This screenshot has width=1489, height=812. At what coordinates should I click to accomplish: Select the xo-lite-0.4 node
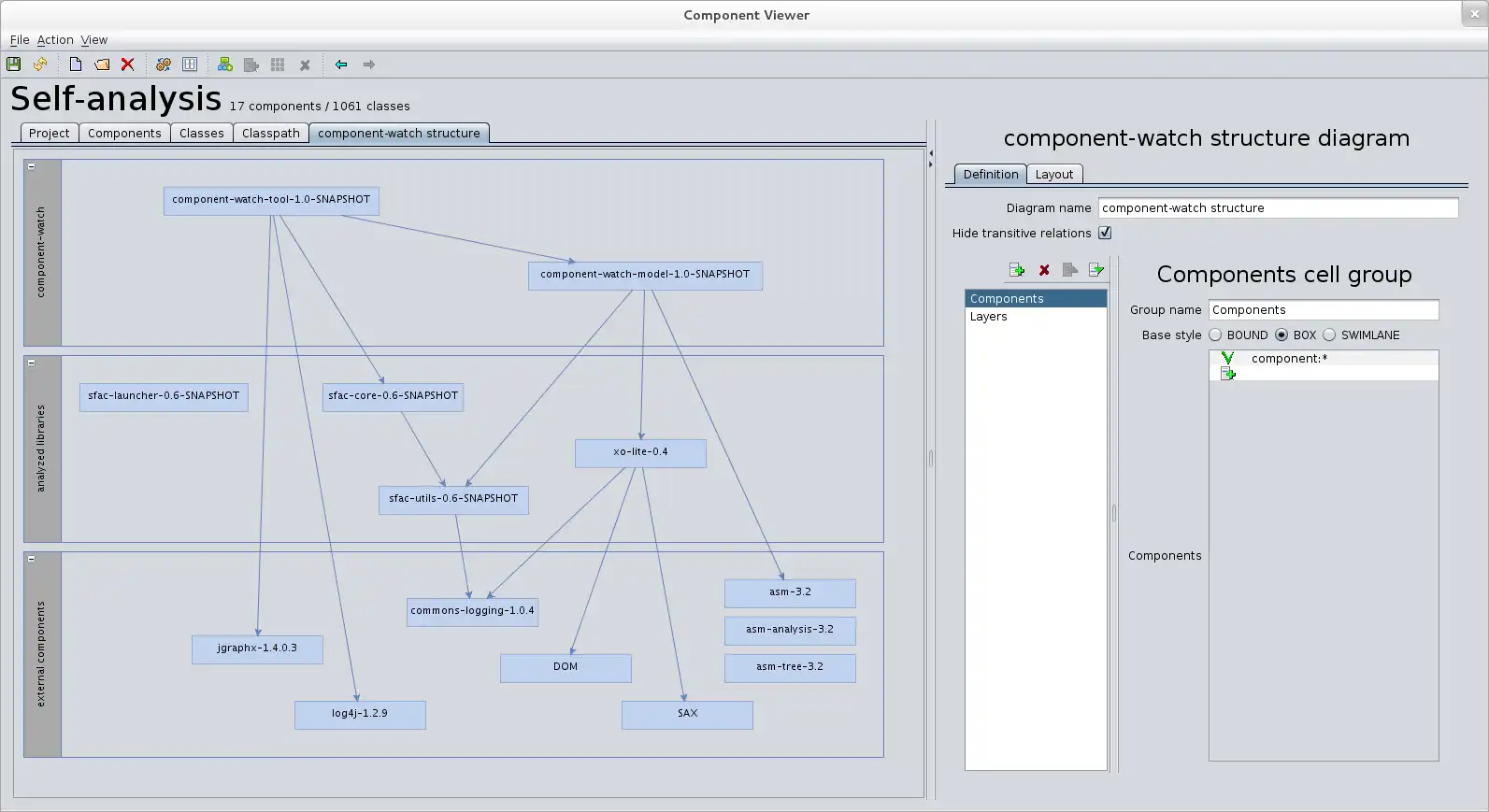pyautogui.click(x=640, y=452)
